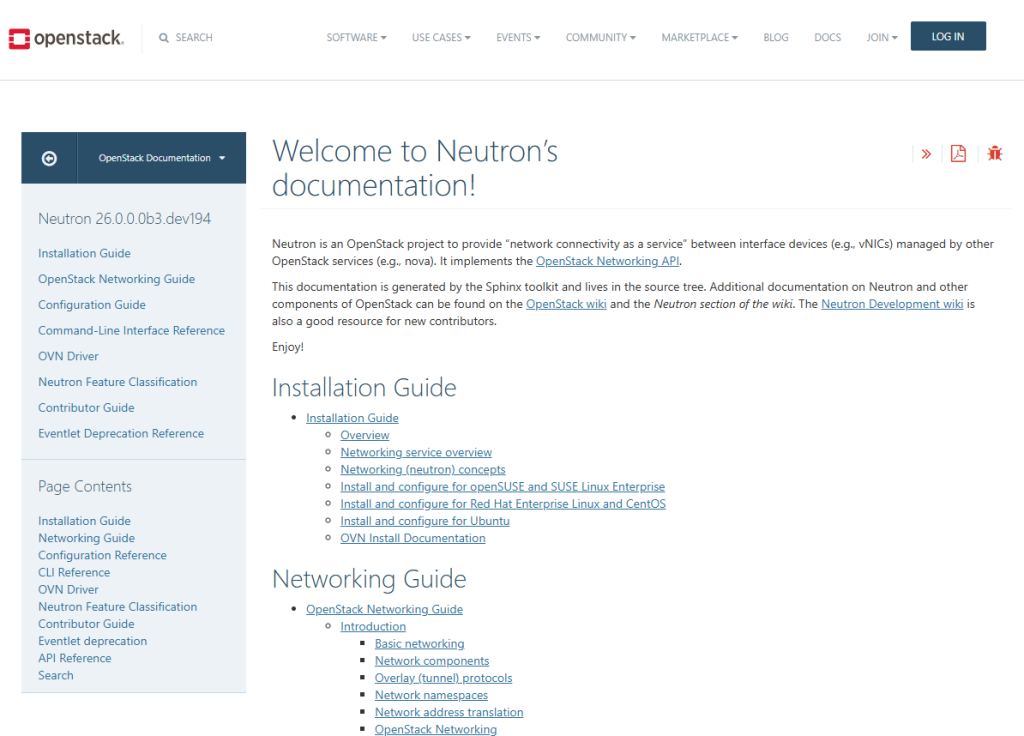Screen dimensions: 1024x736
Task: Open Neutron Feature Classification in sidebar navigation
Action: (118, 382)
